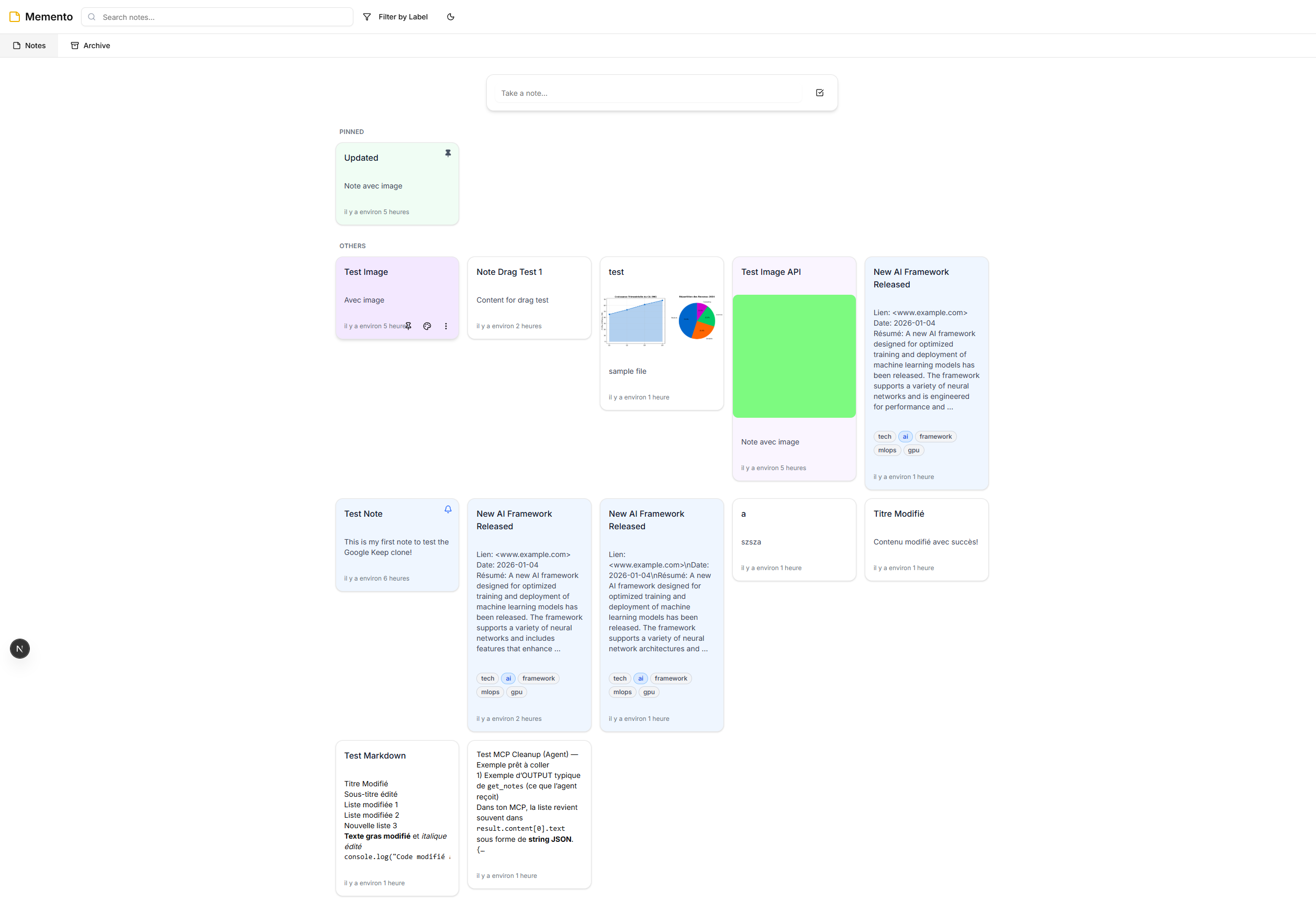Click 'framework' label on top-right AI note

935,437
